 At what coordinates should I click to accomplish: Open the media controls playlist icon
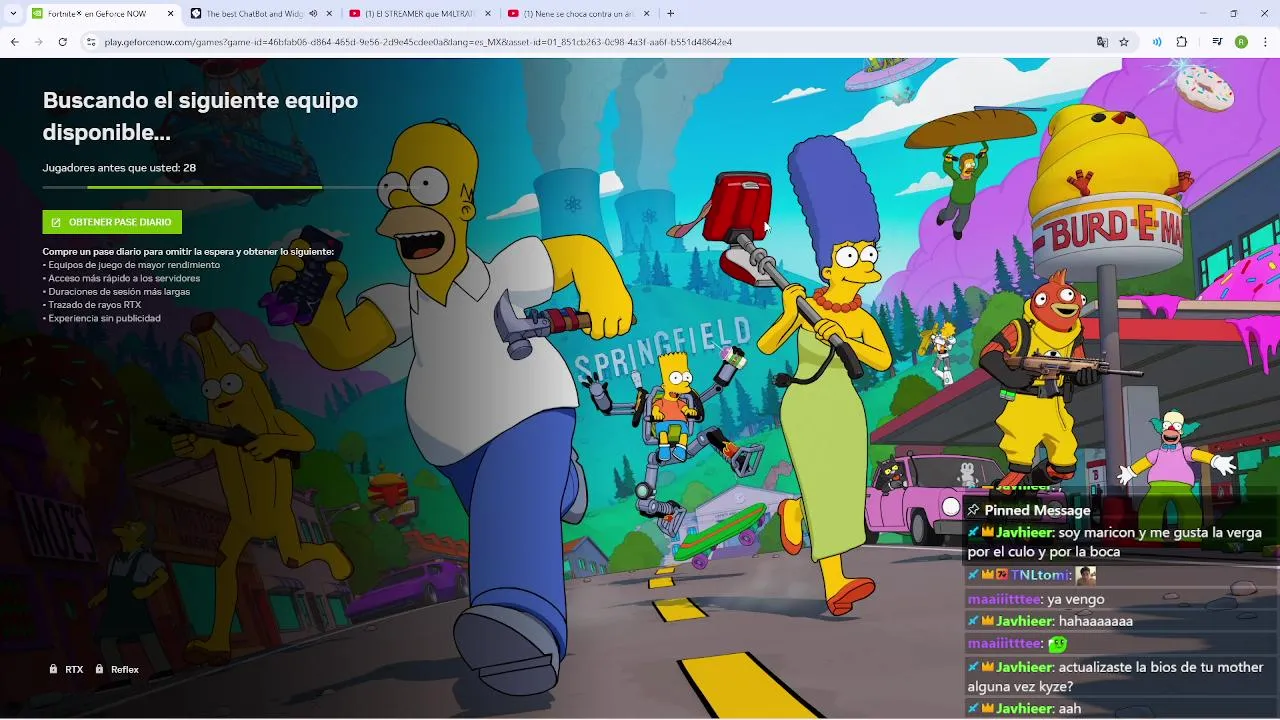(1217, 42)
